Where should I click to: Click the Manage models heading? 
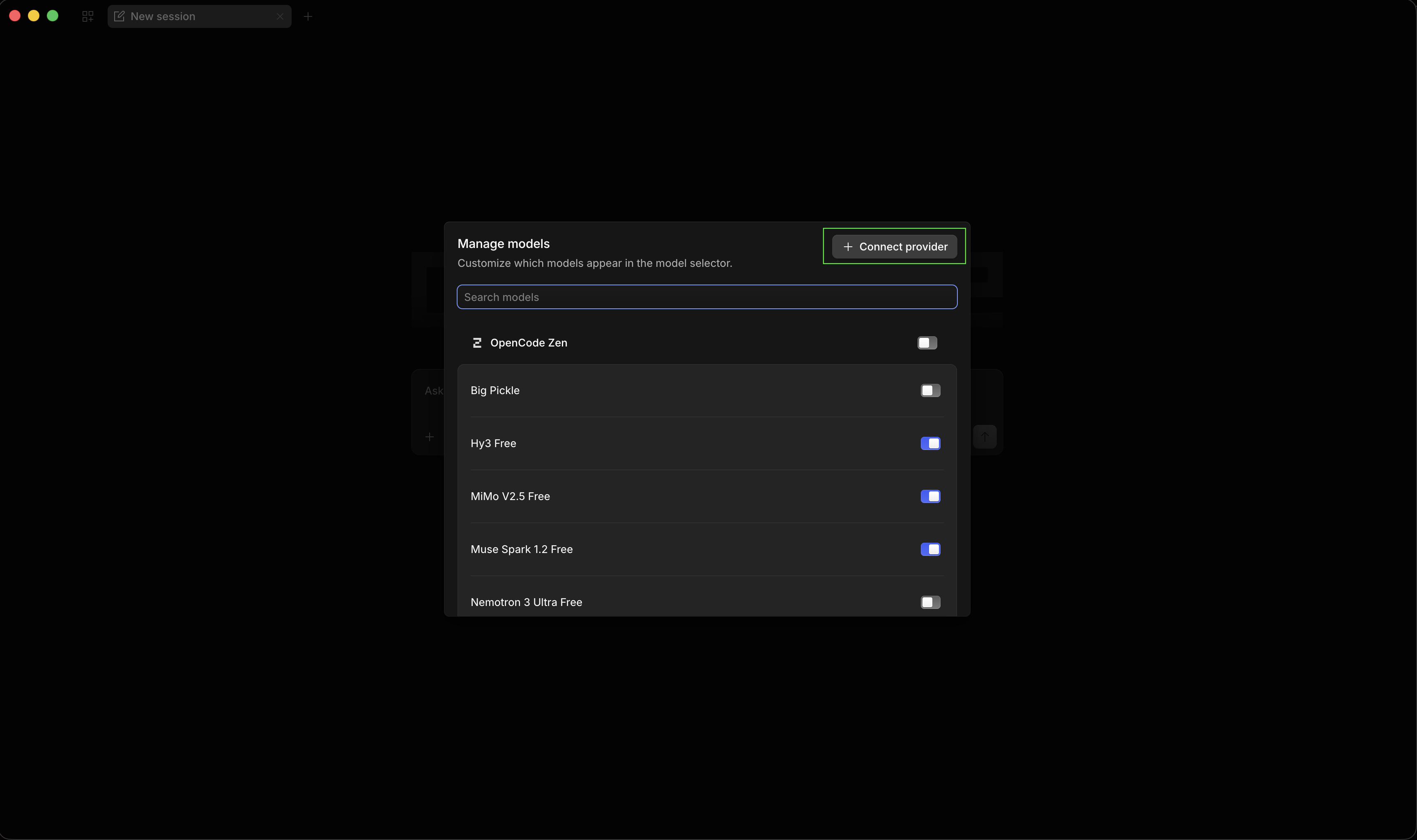[503, 243]
